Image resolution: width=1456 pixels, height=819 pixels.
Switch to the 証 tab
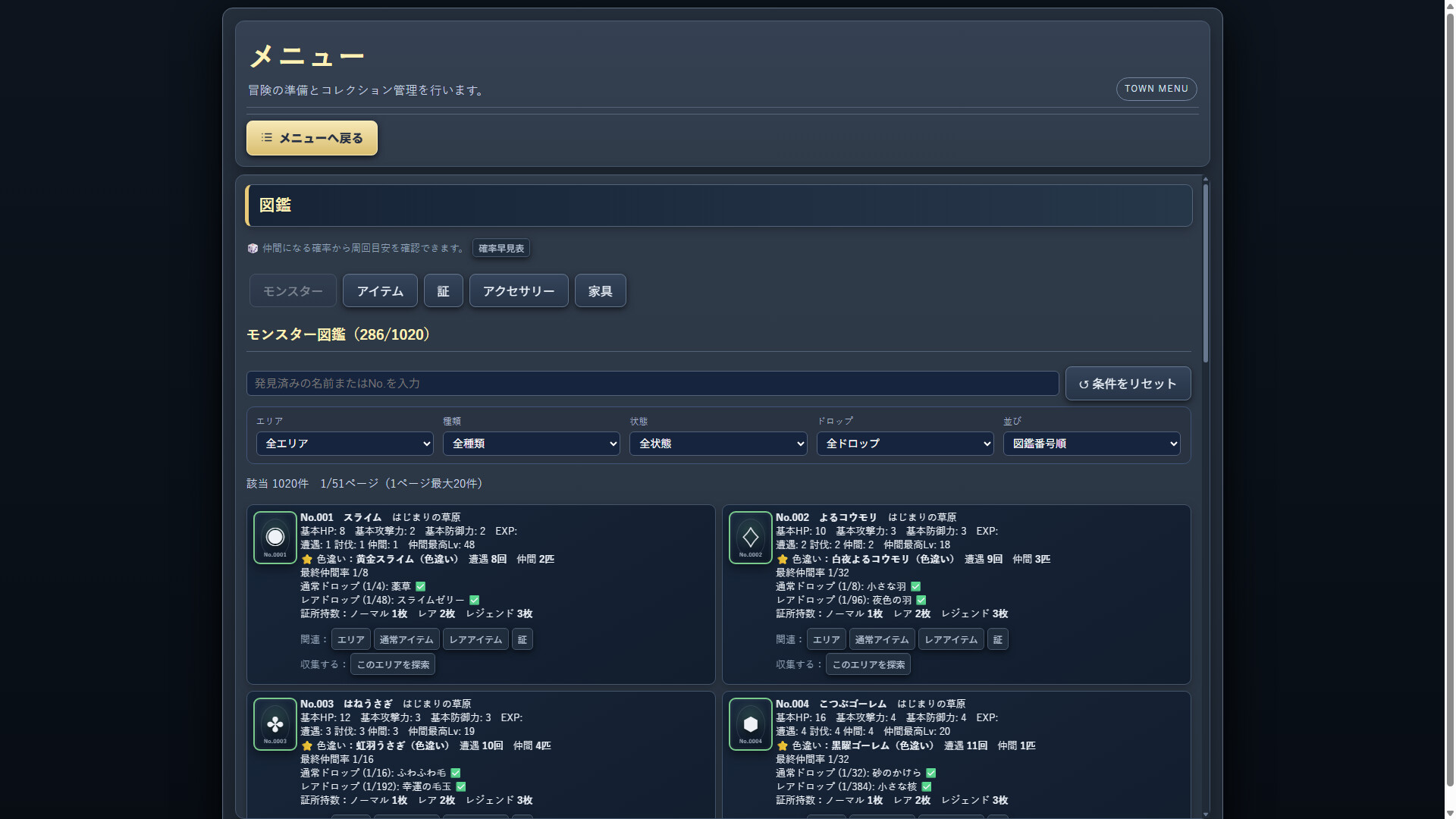(x=444, y=290)
